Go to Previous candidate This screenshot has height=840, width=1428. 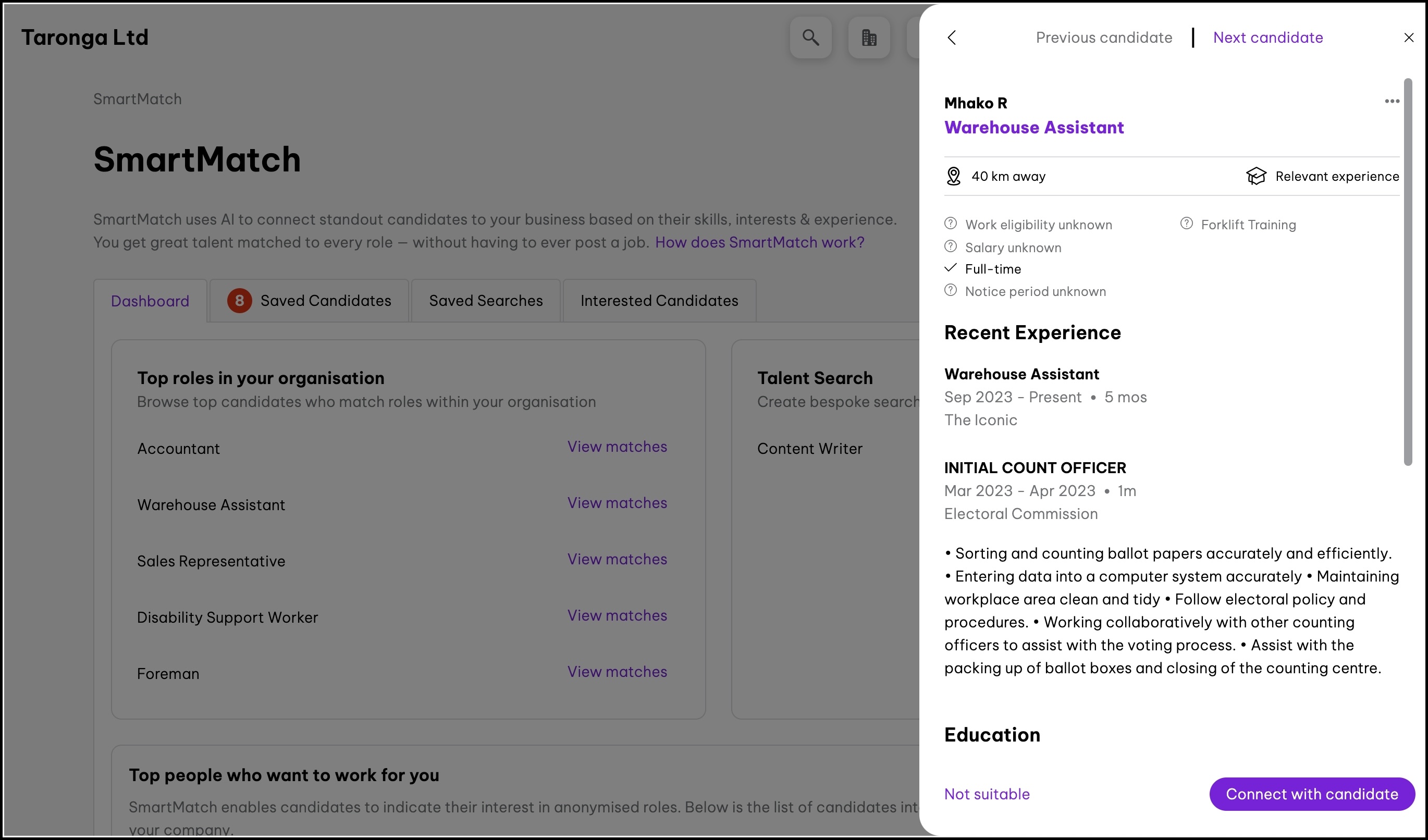tap(1103, 38)
